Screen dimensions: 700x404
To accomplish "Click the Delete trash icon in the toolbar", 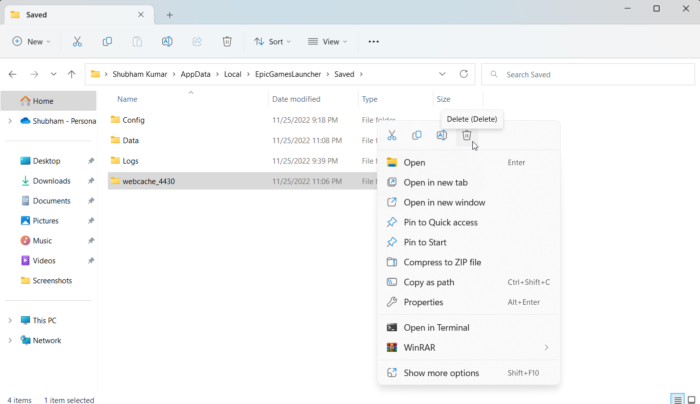I will pos(227,42).
